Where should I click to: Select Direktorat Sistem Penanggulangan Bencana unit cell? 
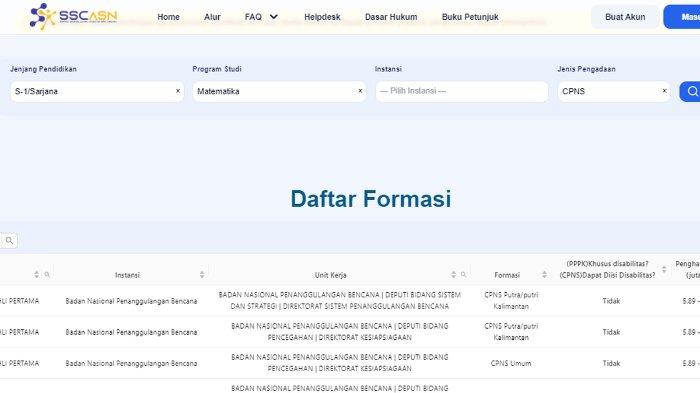[339, 301]
